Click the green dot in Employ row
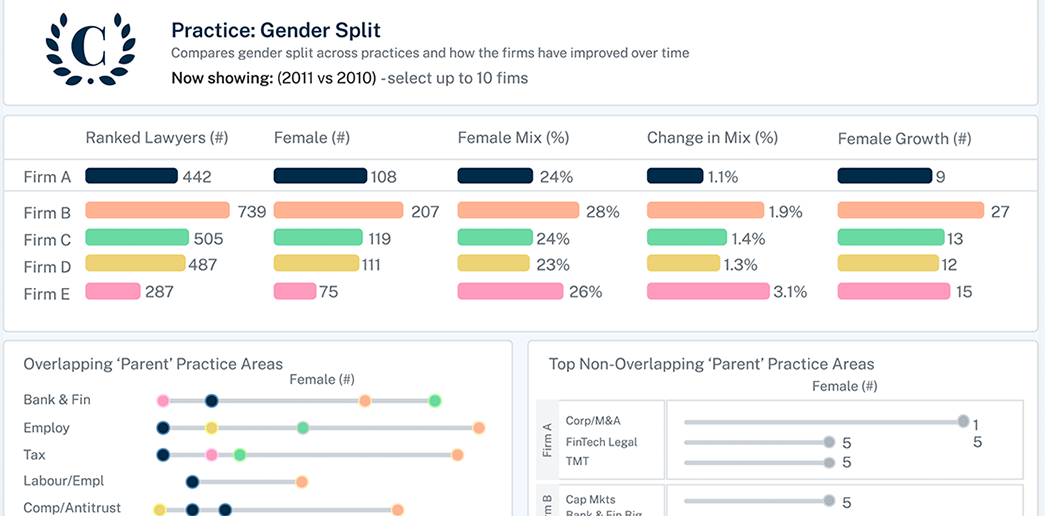 303,428
